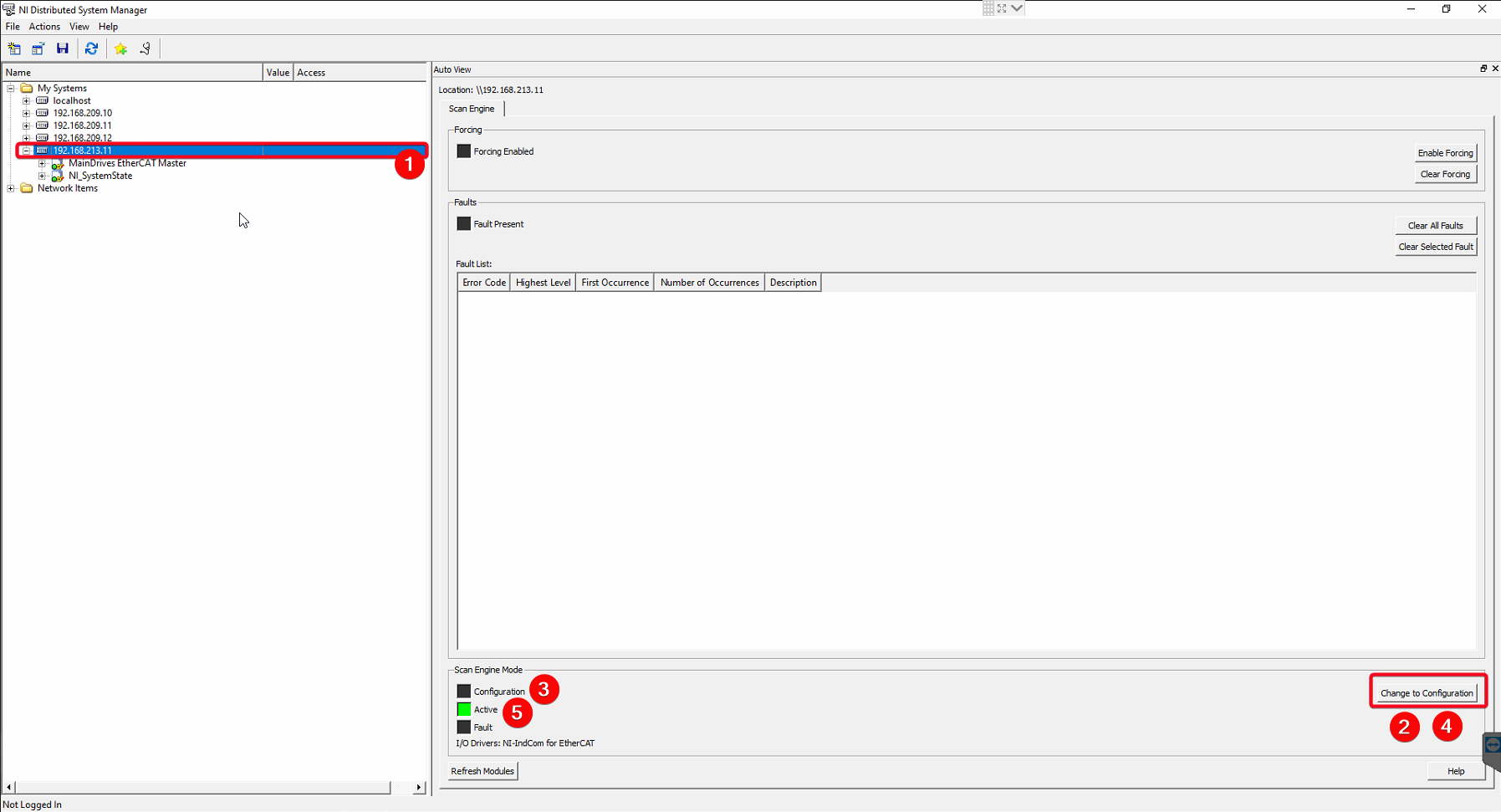Click the green Active mode indicator
Viewport: 1501px width, 812px height.
click(x=464, y=709)
